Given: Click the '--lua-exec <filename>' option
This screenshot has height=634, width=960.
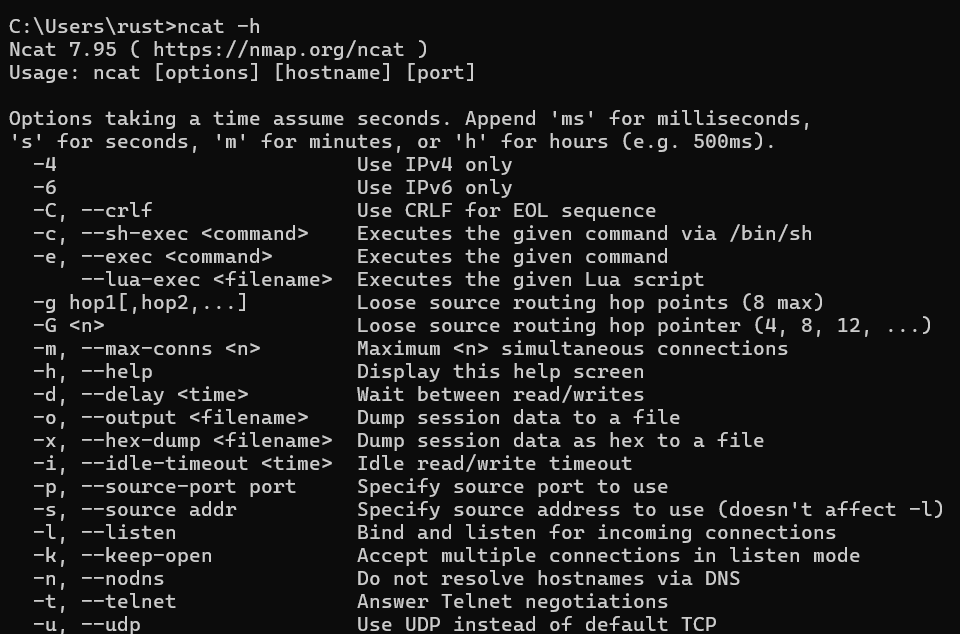Looking at the screenshot, I should click(x=206, y=279).
